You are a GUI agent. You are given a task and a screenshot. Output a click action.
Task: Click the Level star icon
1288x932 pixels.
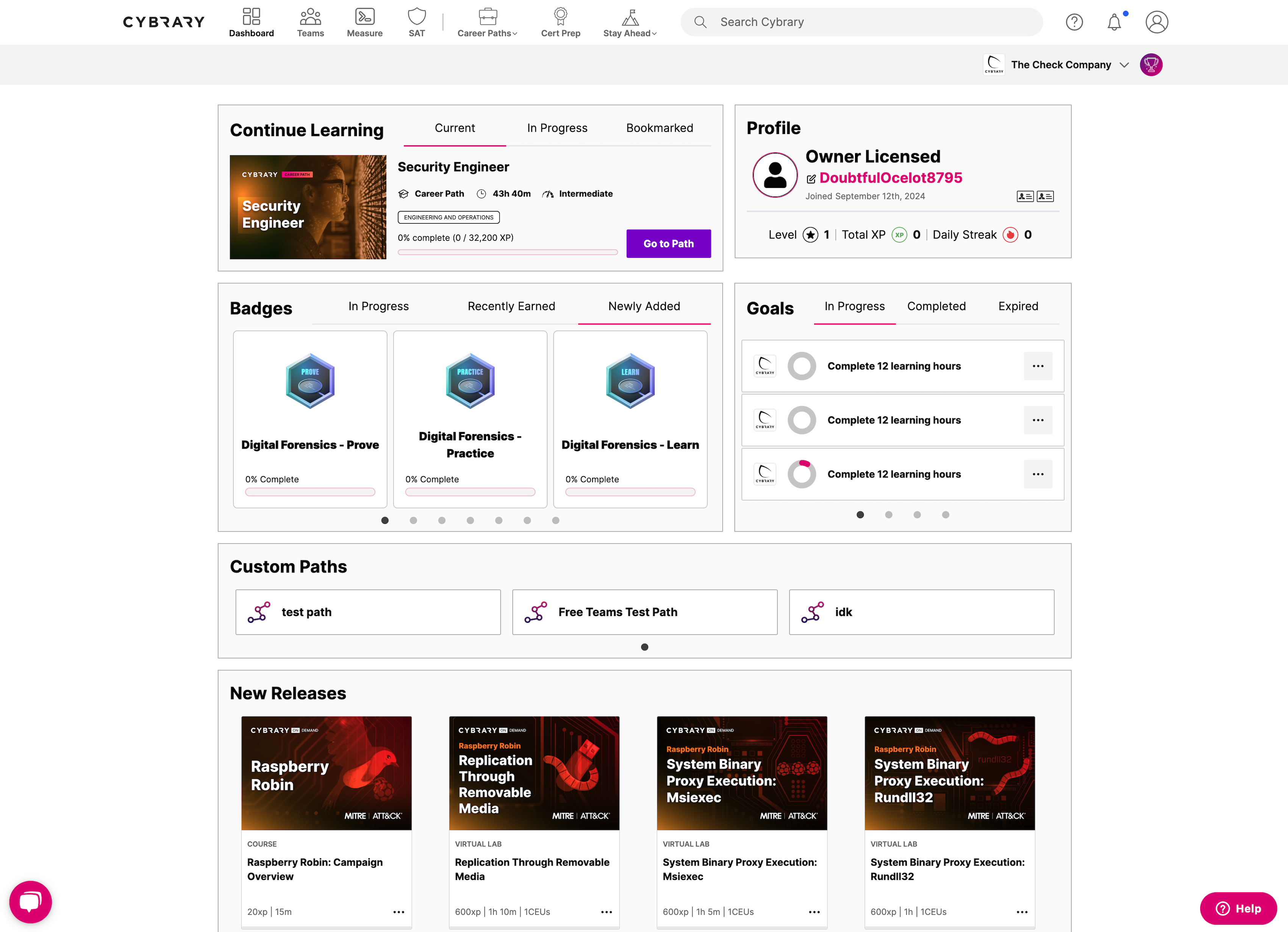[810, 234]
